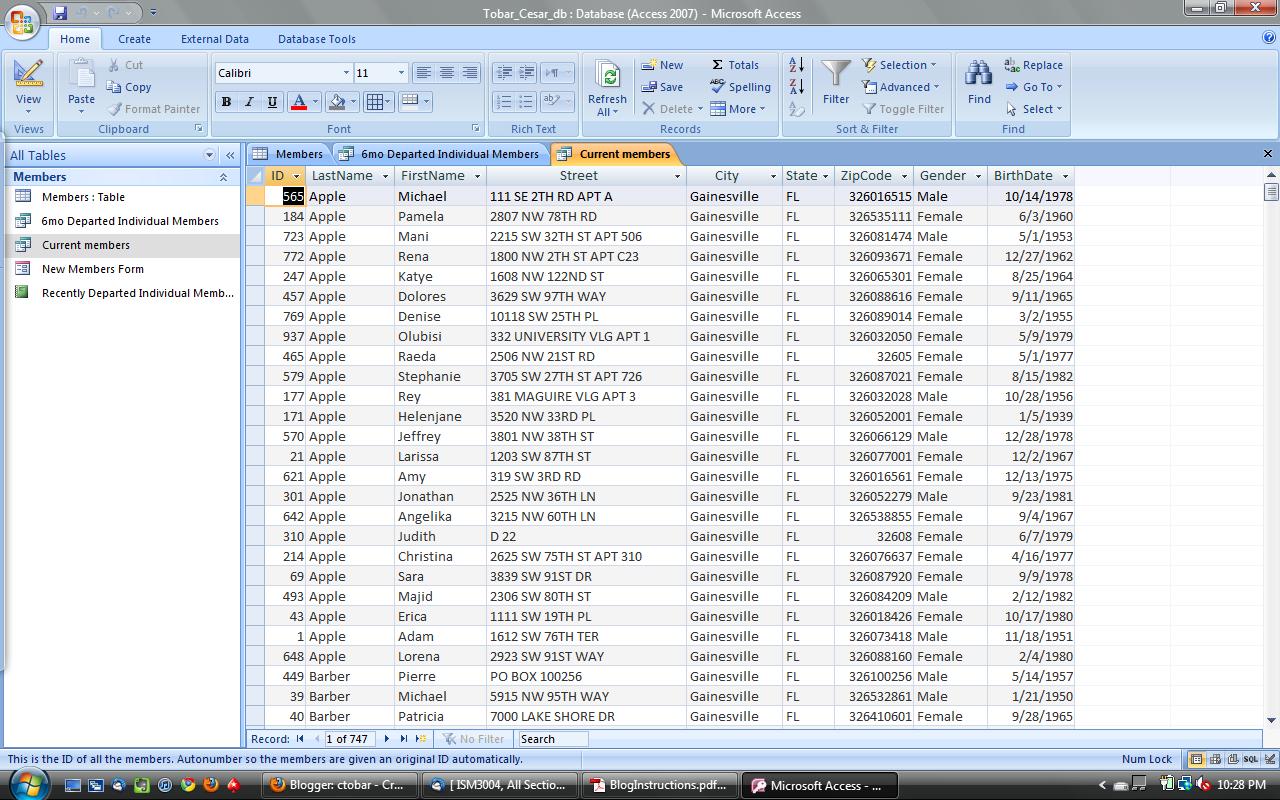The image size is (1280, 800).
Task: Toggle underline formatting
Action: [273, 102]
